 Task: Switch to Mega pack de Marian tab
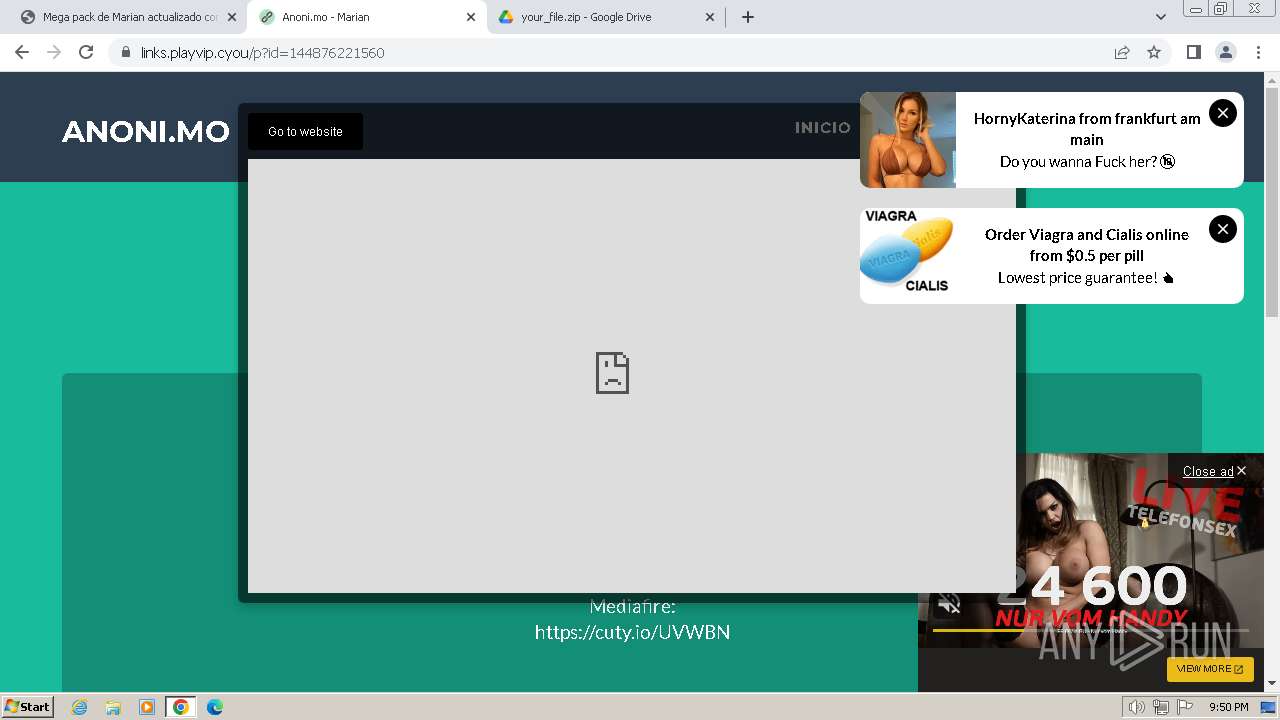pos(128,17)
